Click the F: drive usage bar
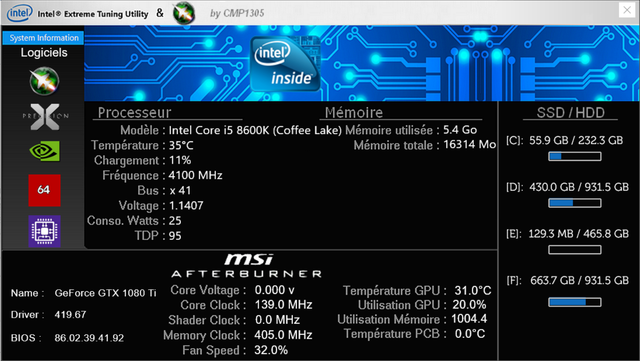Screen dimensions: 640x361 point(574,302)
